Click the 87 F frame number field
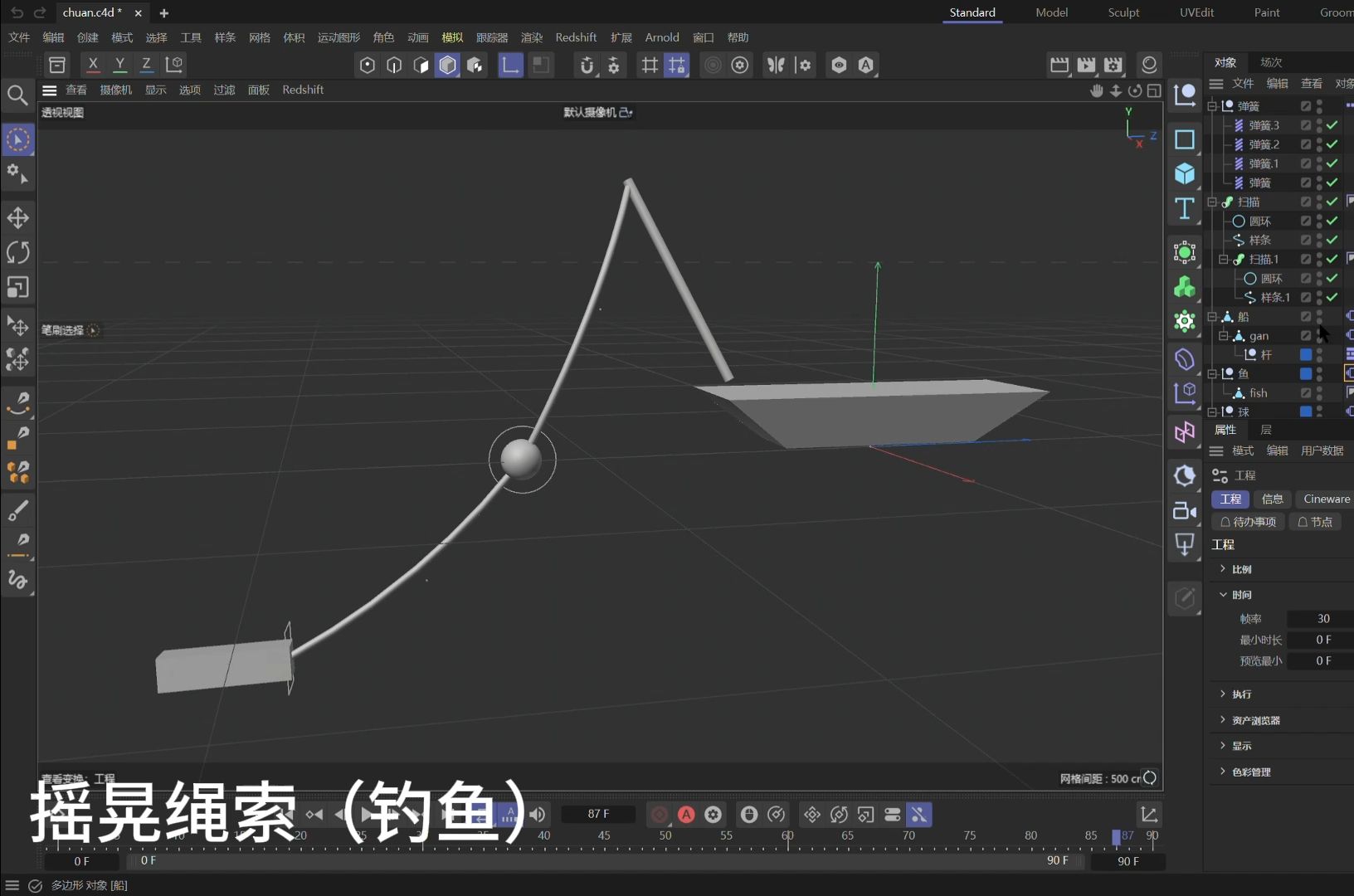 point(599,815)
